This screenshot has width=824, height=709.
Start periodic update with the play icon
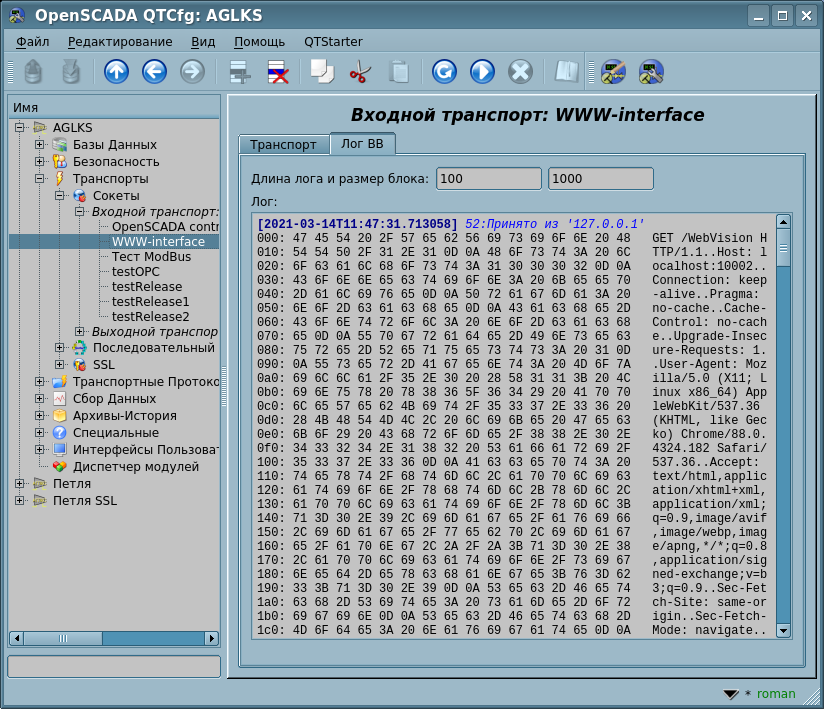482,71
